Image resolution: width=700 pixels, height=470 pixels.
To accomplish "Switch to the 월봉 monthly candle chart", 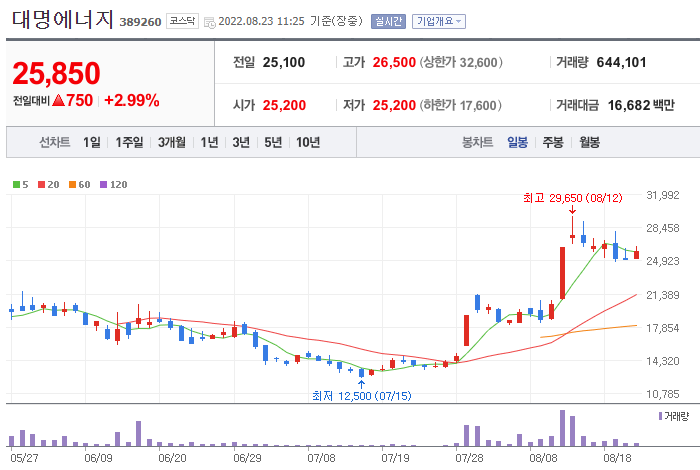I will point(589,142).
